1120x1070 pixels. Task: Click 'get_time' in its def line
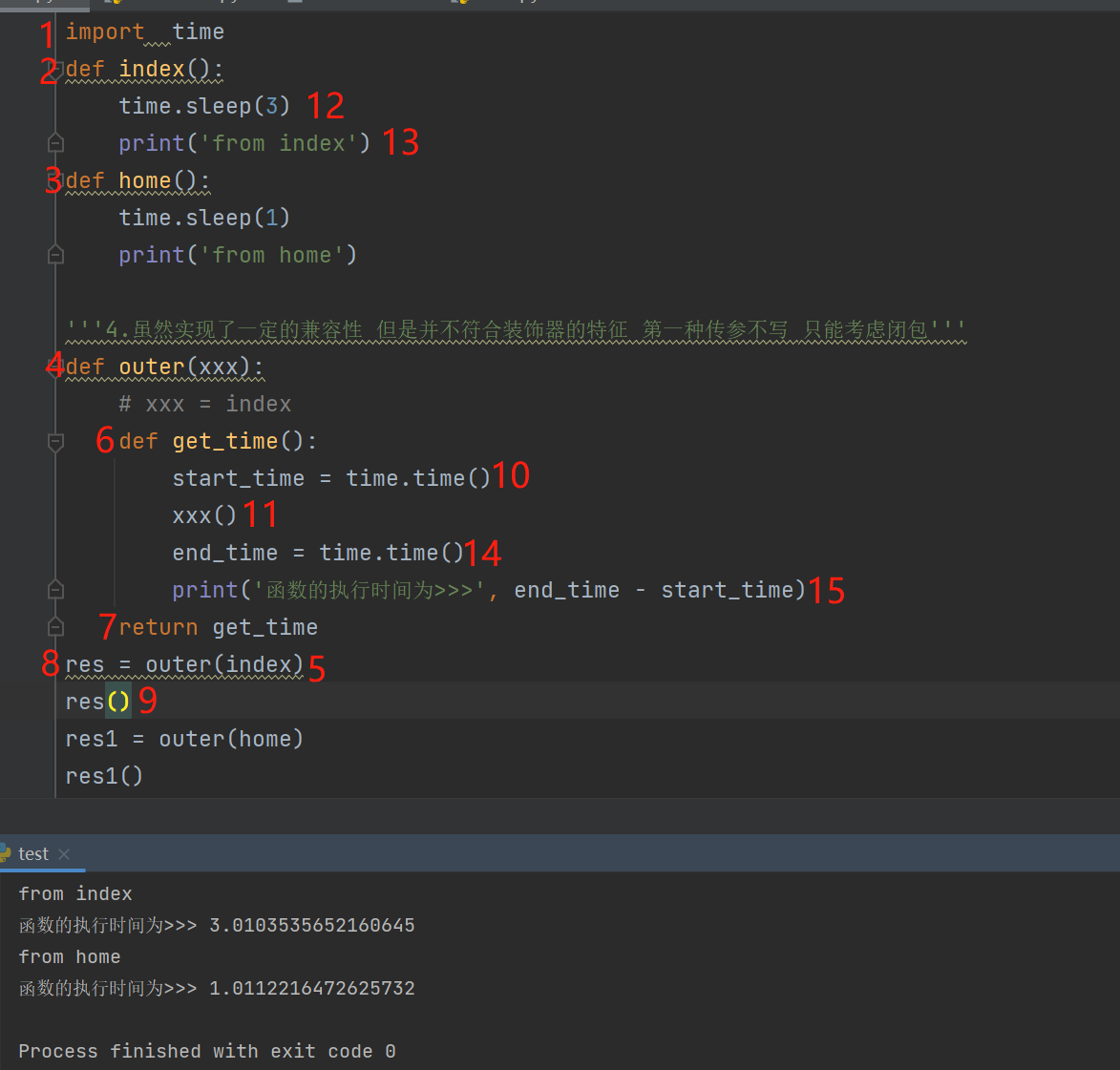point(225,441)
